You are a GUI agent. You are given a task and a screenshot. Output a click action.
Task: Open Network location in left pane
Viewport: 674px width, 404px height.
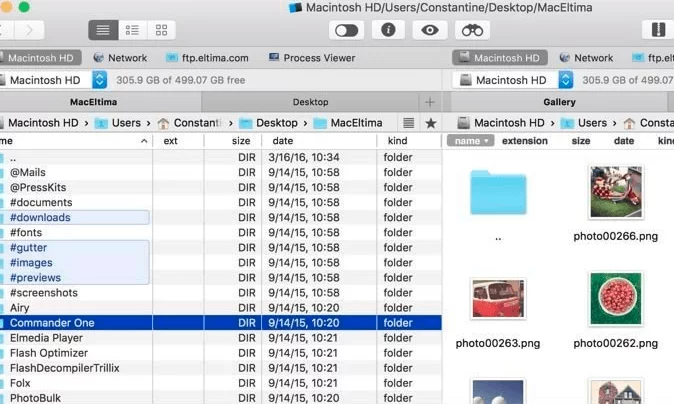pyautogui.click(x=120, y=58)
